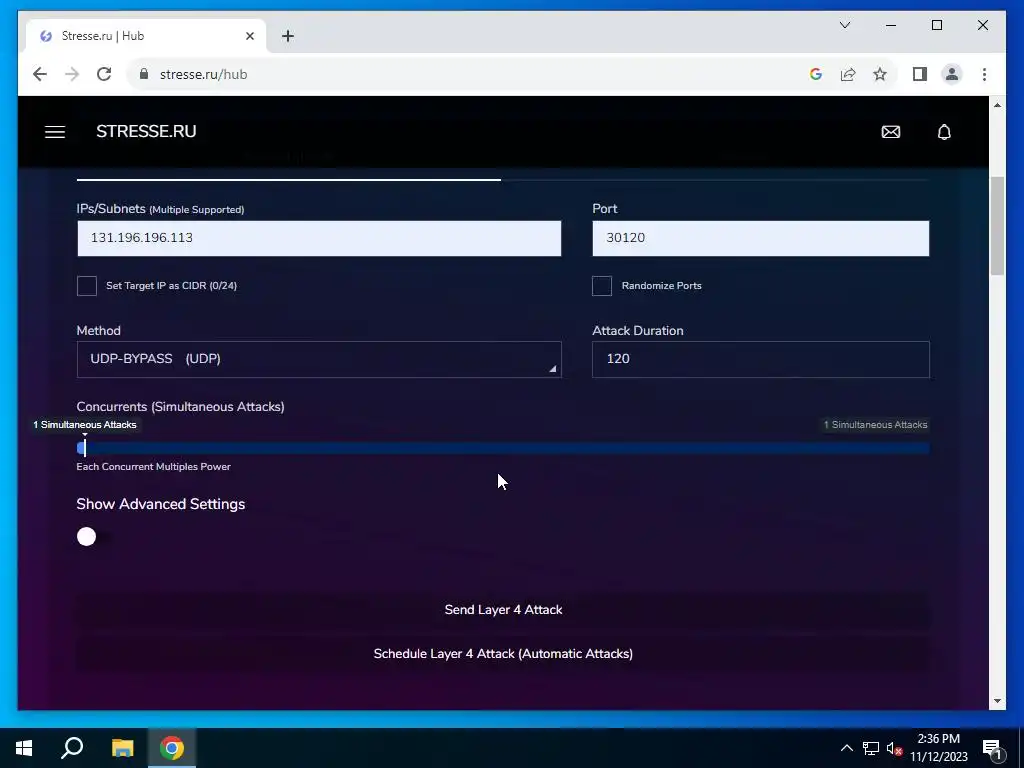The width and height of the screenshot is (1024, 768).
Task: Click the 'Show Advanced Settings' heading
Action: coord(161,504)
